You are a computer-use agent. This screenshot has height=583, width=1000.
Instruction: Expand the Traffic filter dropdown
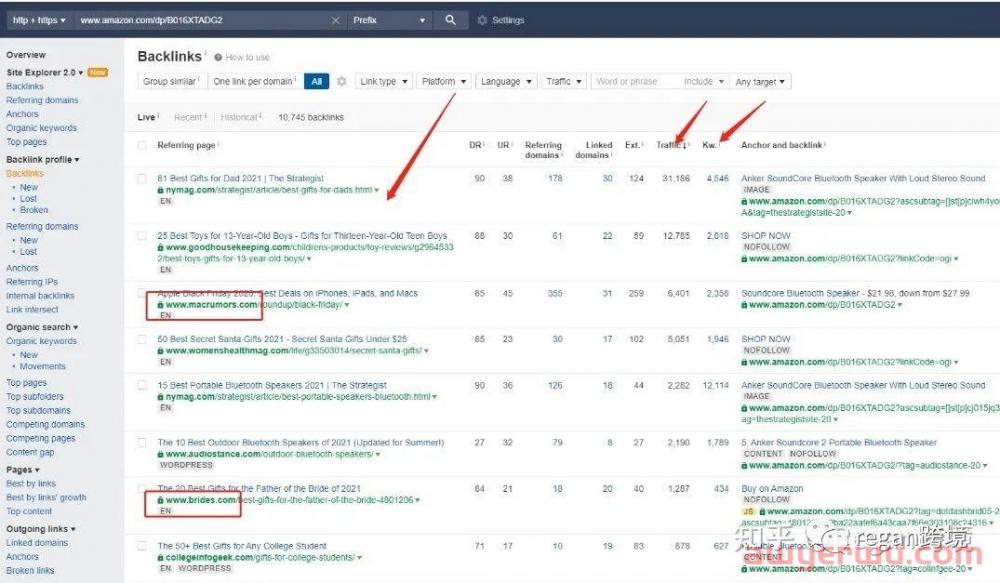(x=564, y=82)
